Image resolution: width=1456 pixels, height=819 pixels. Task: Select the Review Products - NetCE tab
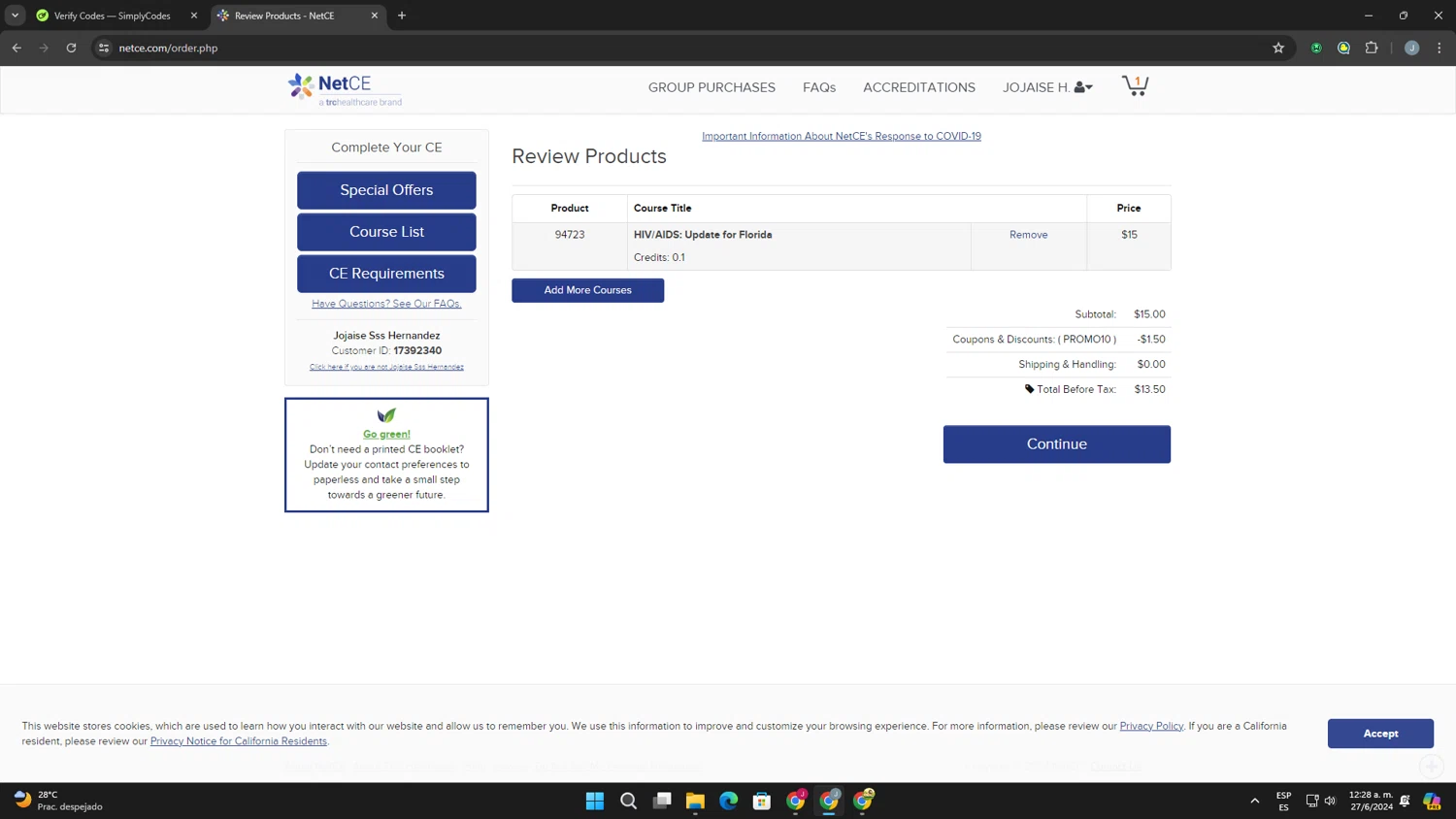point(284,16)
